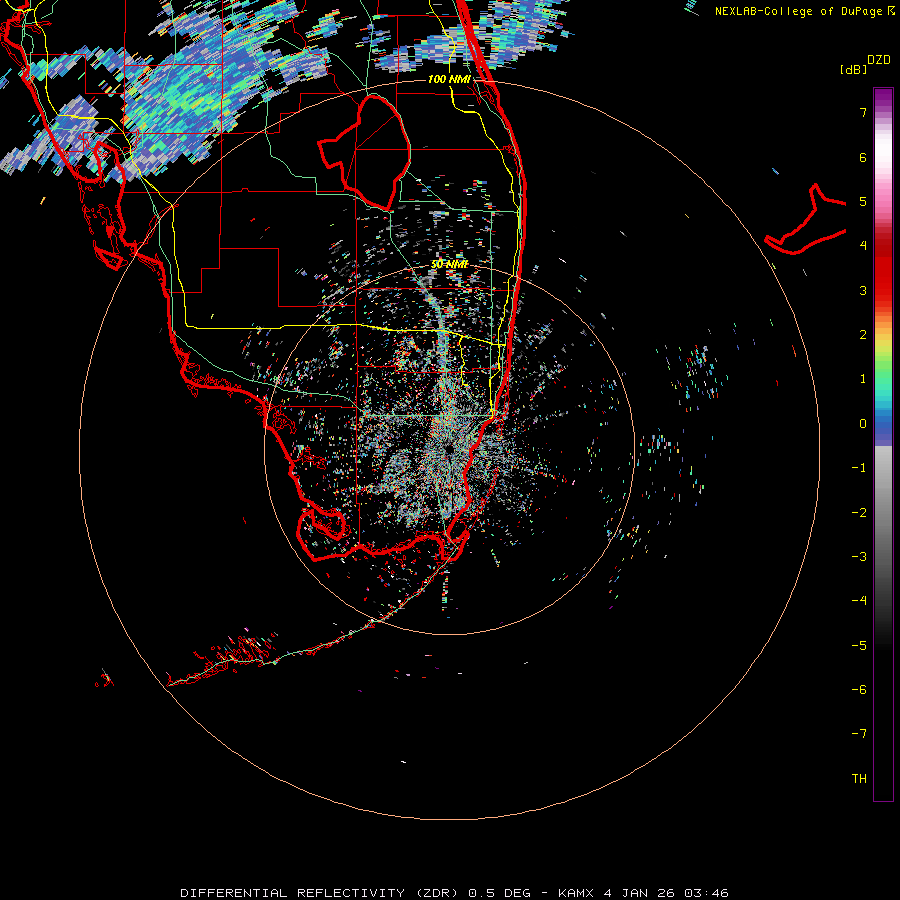The width and height of the screenshot is (900, 900).
Task: Click the radar site center dot near Miami
Action: (x=449, y=448)
